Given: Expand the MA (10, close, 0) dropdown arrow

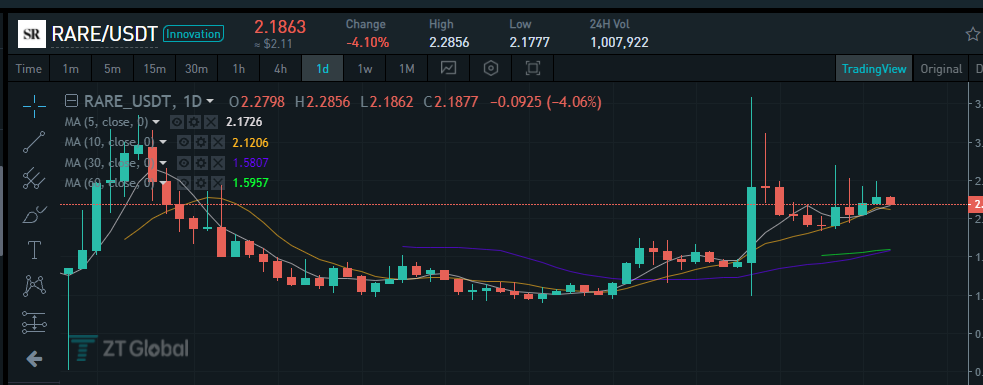Looking at the screenshot, I should pos(163,143).
